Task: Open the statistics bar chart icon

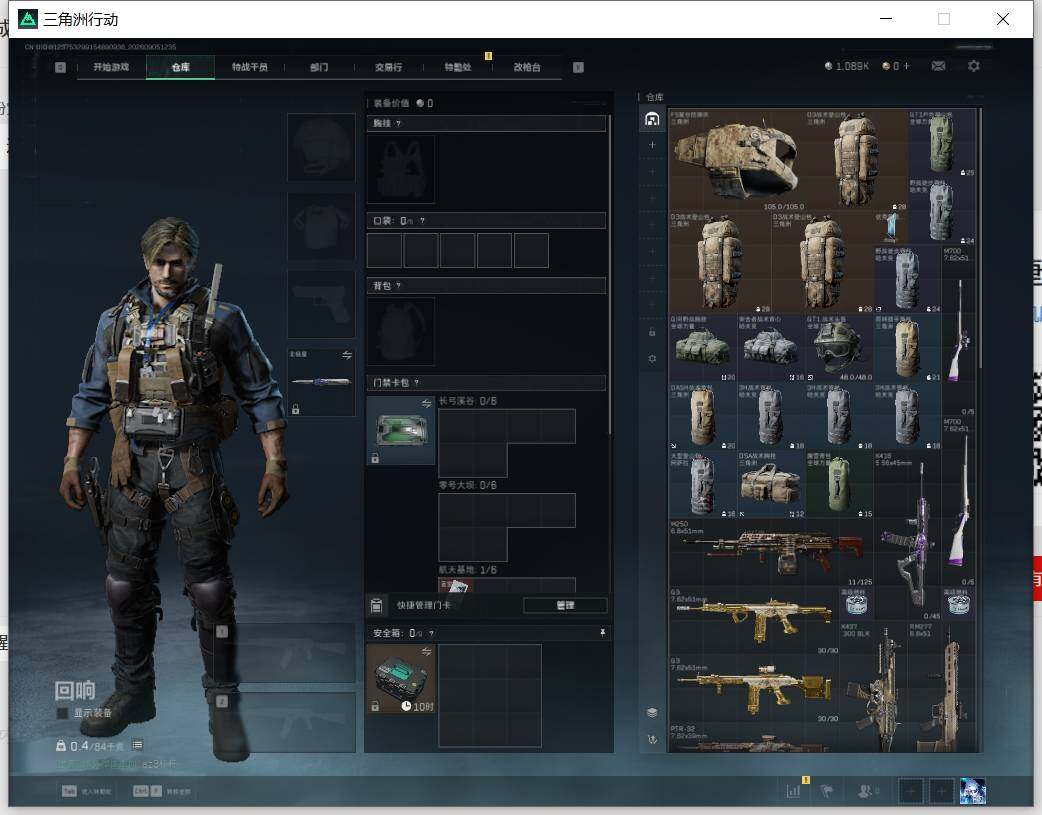Action: point(793,790)
